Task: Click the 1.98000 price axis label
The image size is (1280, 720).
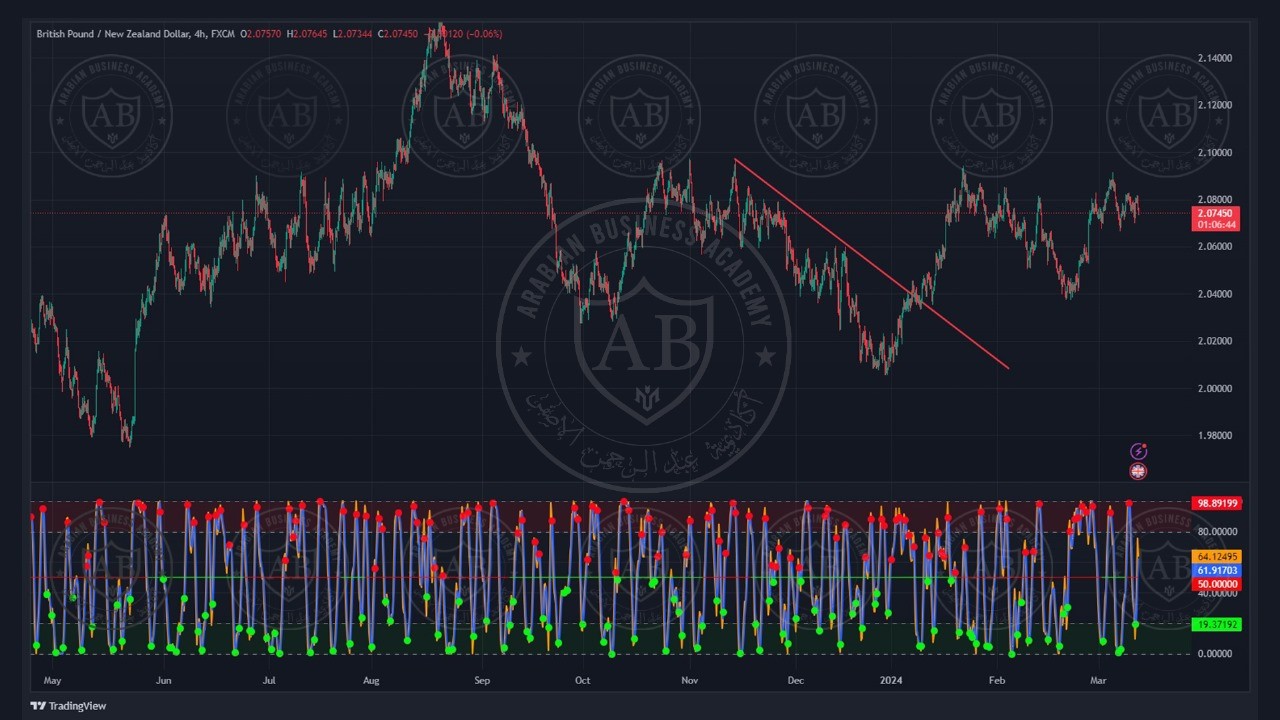Action: [x=1215, y=436]
